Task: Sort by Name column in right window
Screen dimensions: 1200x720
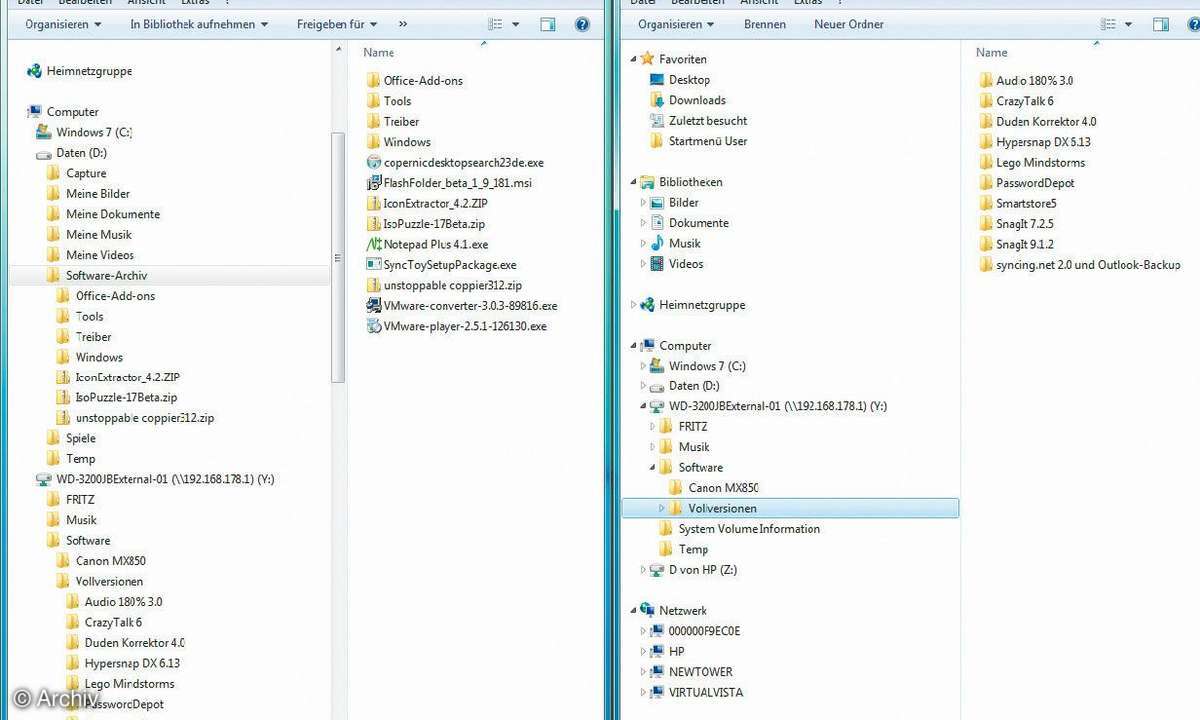Action: [x=992, y=52]
